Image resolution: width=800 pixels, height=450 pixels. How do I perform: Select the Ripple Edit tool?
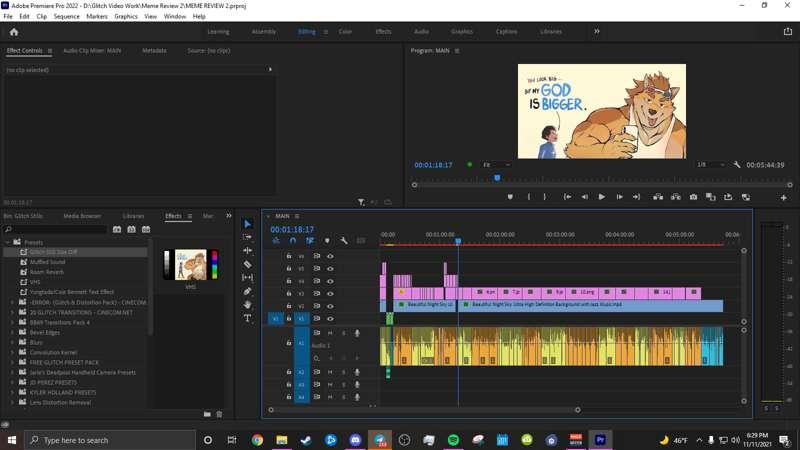coord(247,251)
